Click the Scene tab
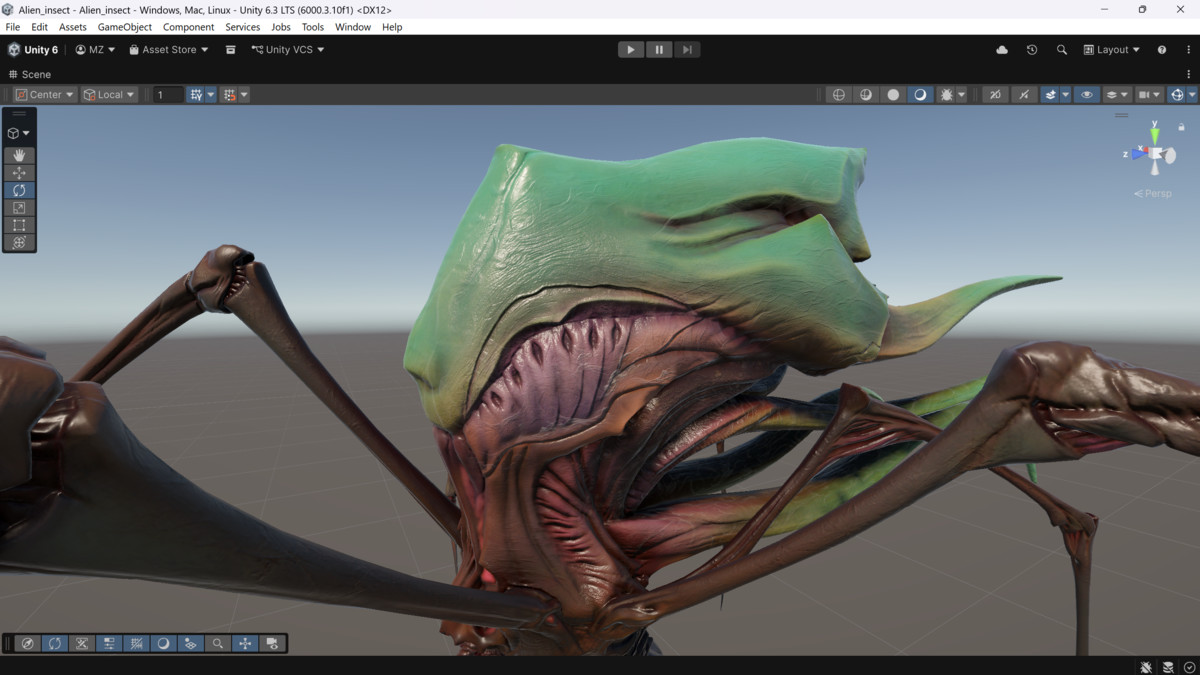Viewport: 1200px width, 675px height. (x=30, y=73)
